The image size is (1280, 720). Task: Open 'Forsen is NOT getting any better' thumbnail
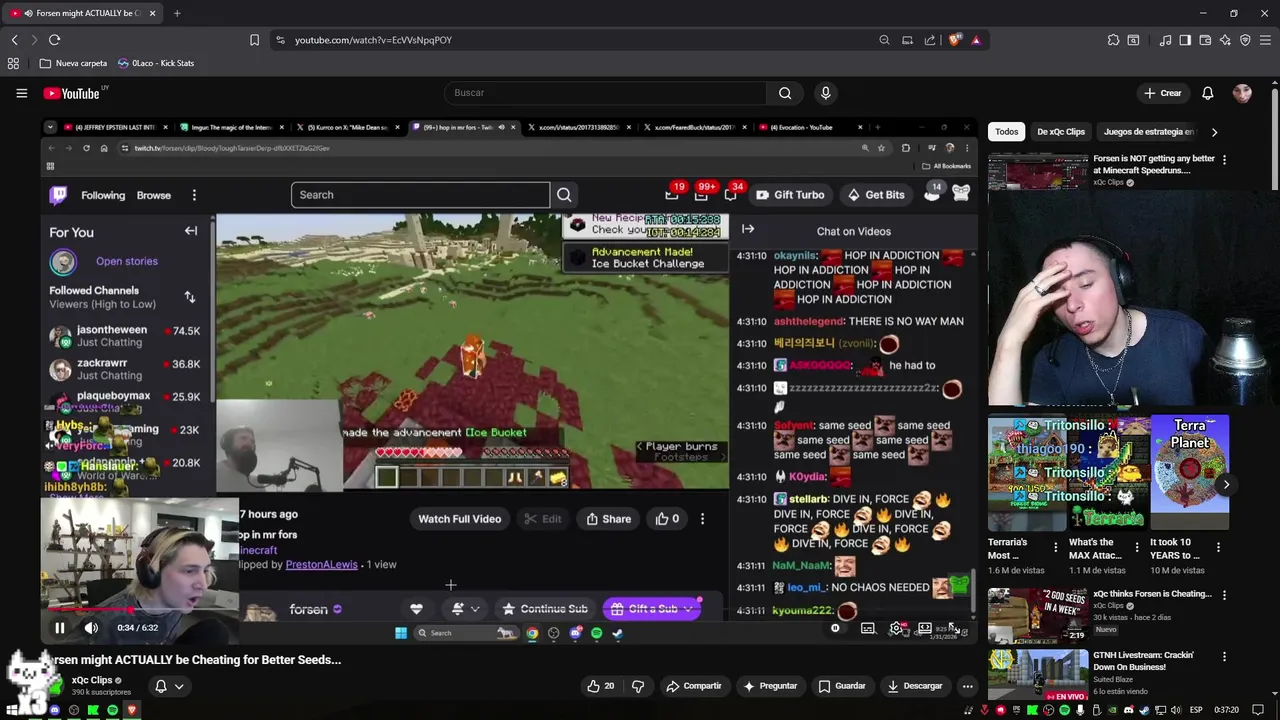[1038, 172]
